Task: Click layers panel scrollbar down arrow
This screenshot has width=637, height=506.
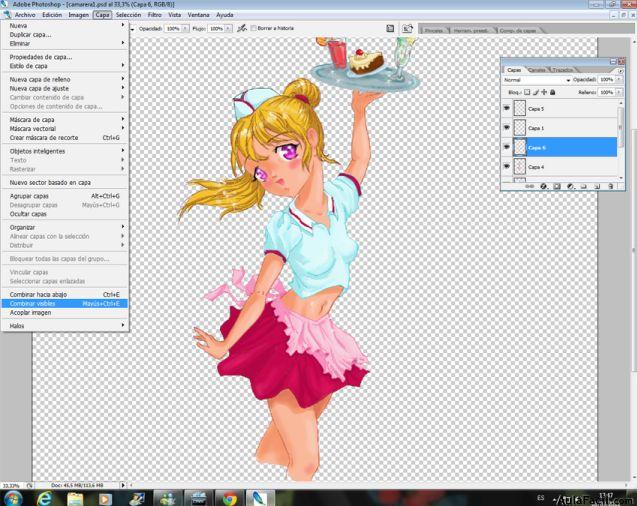Action: (620, 177)
